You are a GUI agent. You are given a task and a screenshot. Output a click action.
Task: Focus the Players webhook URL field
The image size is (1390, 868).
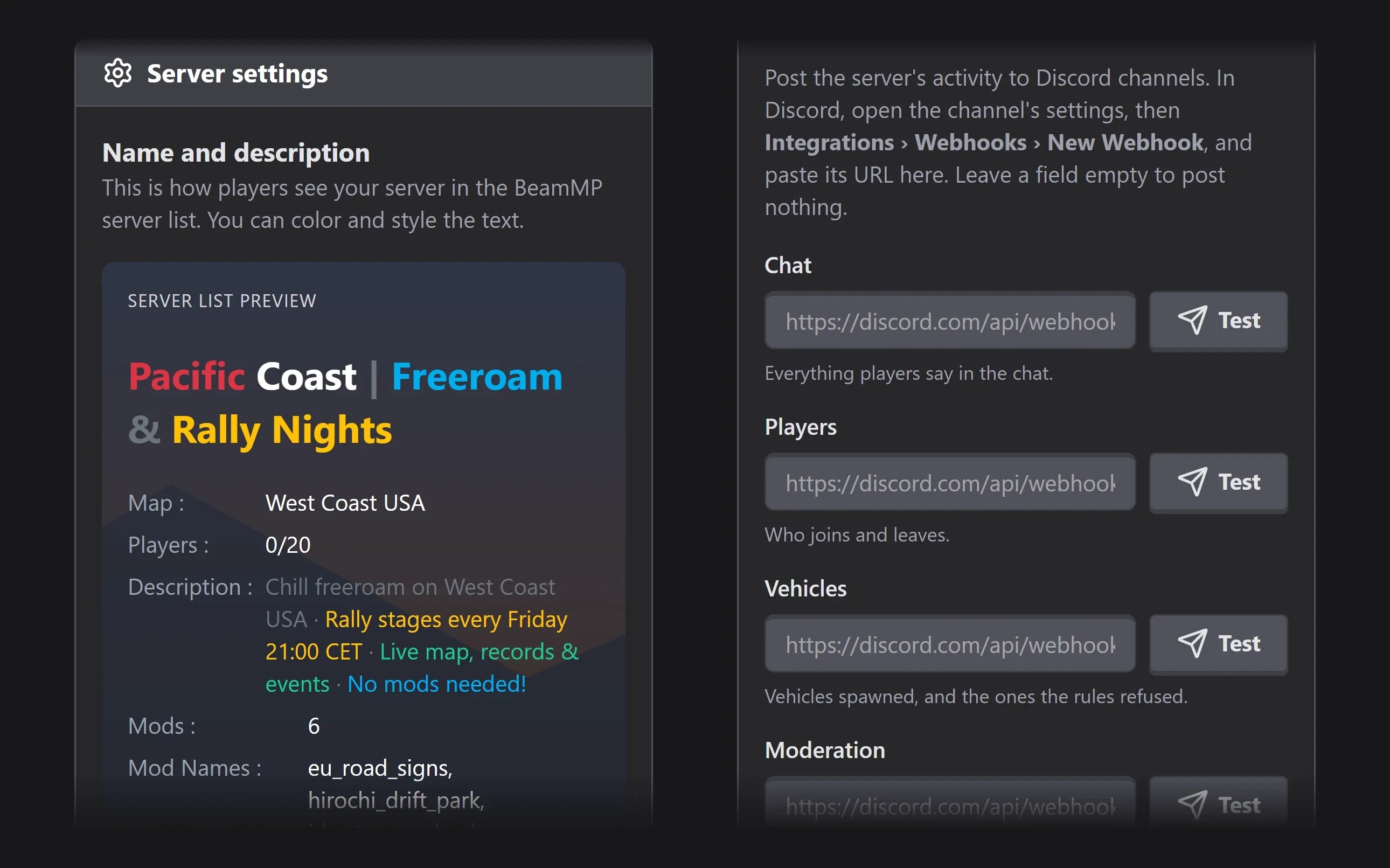(x=950, y=482)
